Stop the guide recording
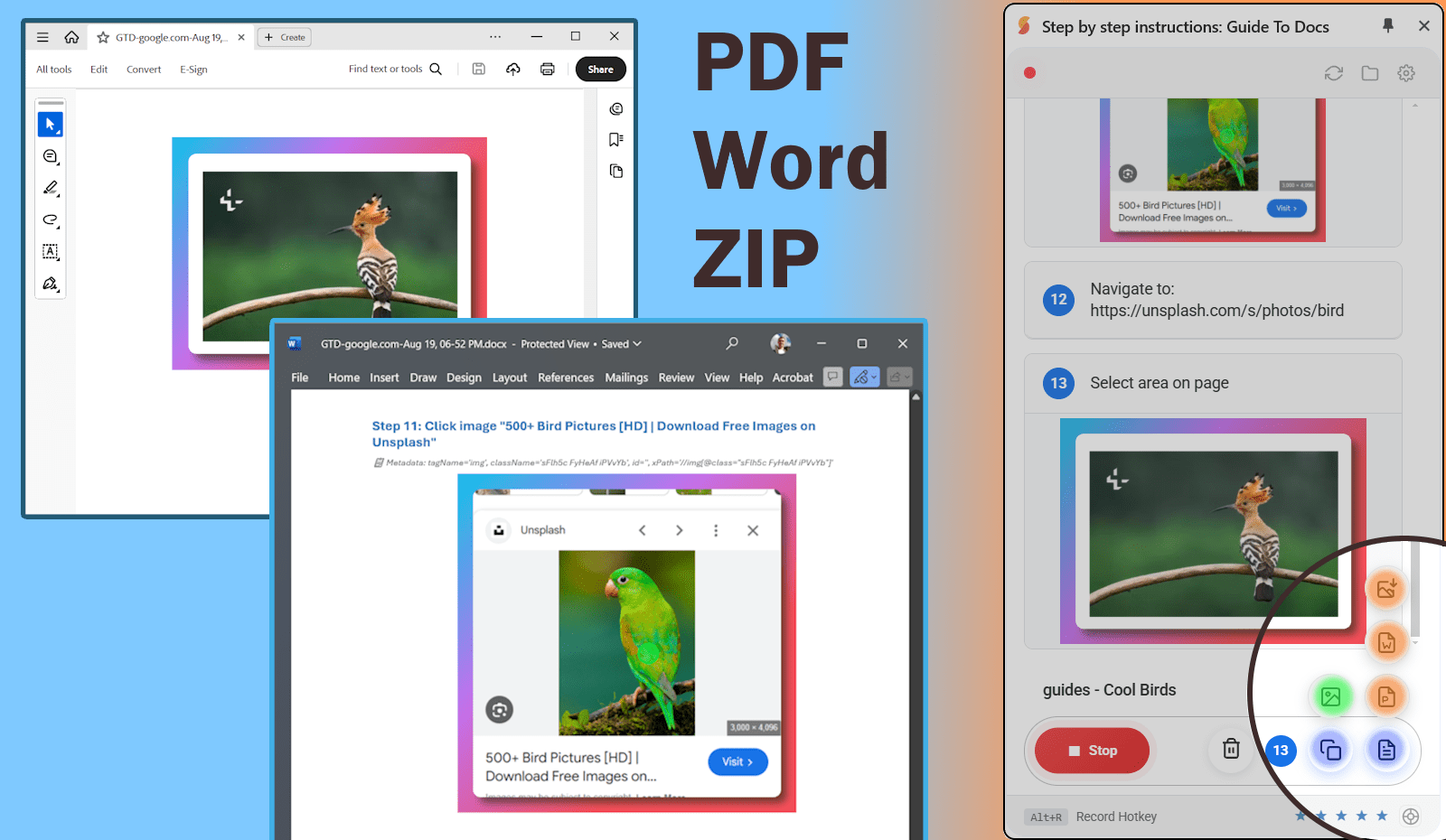 pyautogui.click(x=1092, y=751)
